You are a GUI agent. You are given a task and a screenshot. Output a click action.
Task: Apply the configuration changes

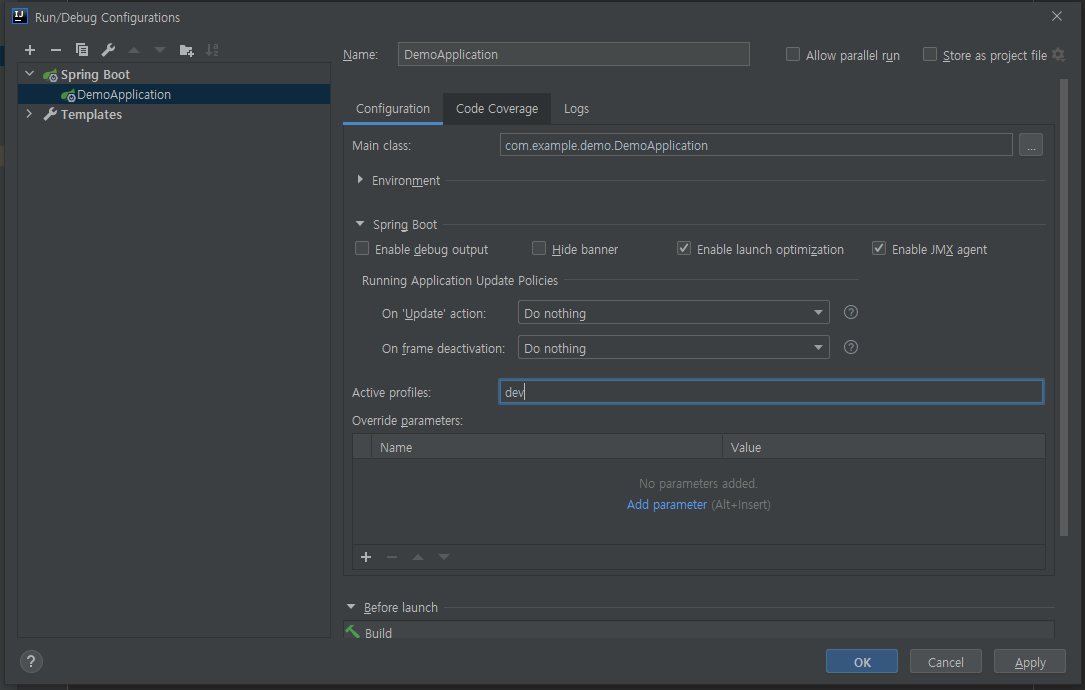(x=1030, y=662)
